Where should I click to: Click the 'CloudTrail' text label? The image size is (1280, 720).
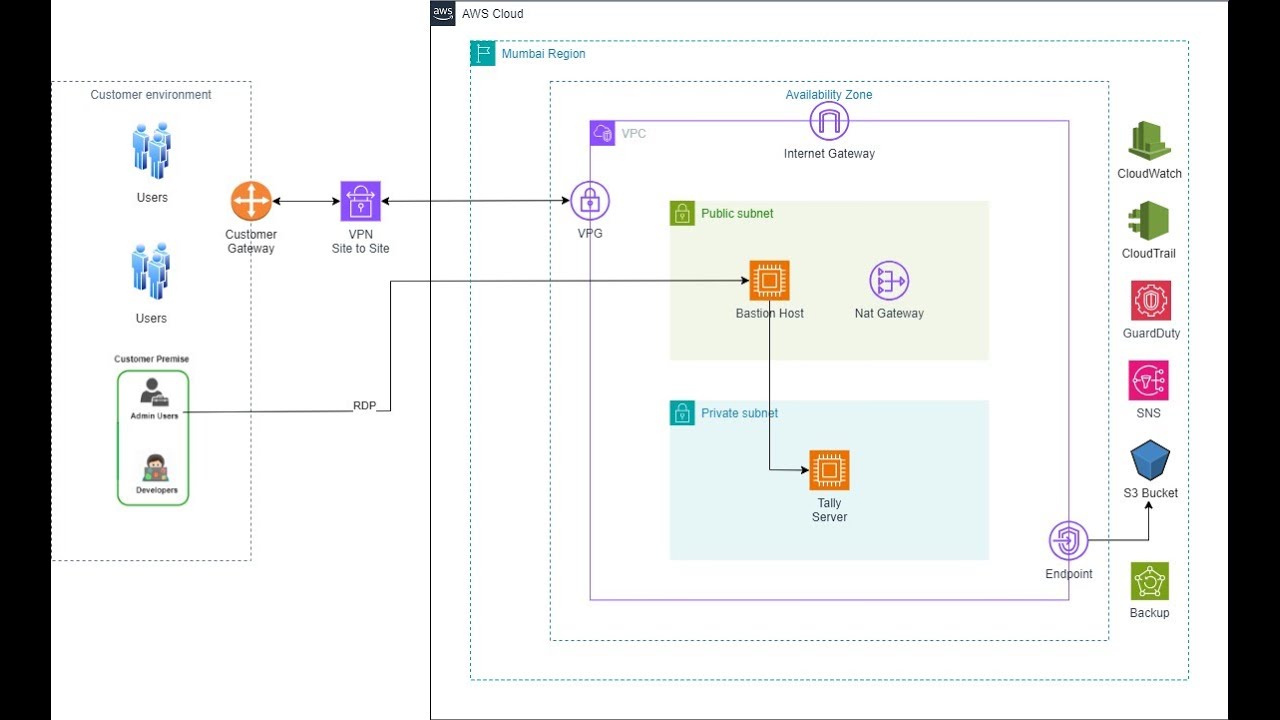coord(1149,254)
